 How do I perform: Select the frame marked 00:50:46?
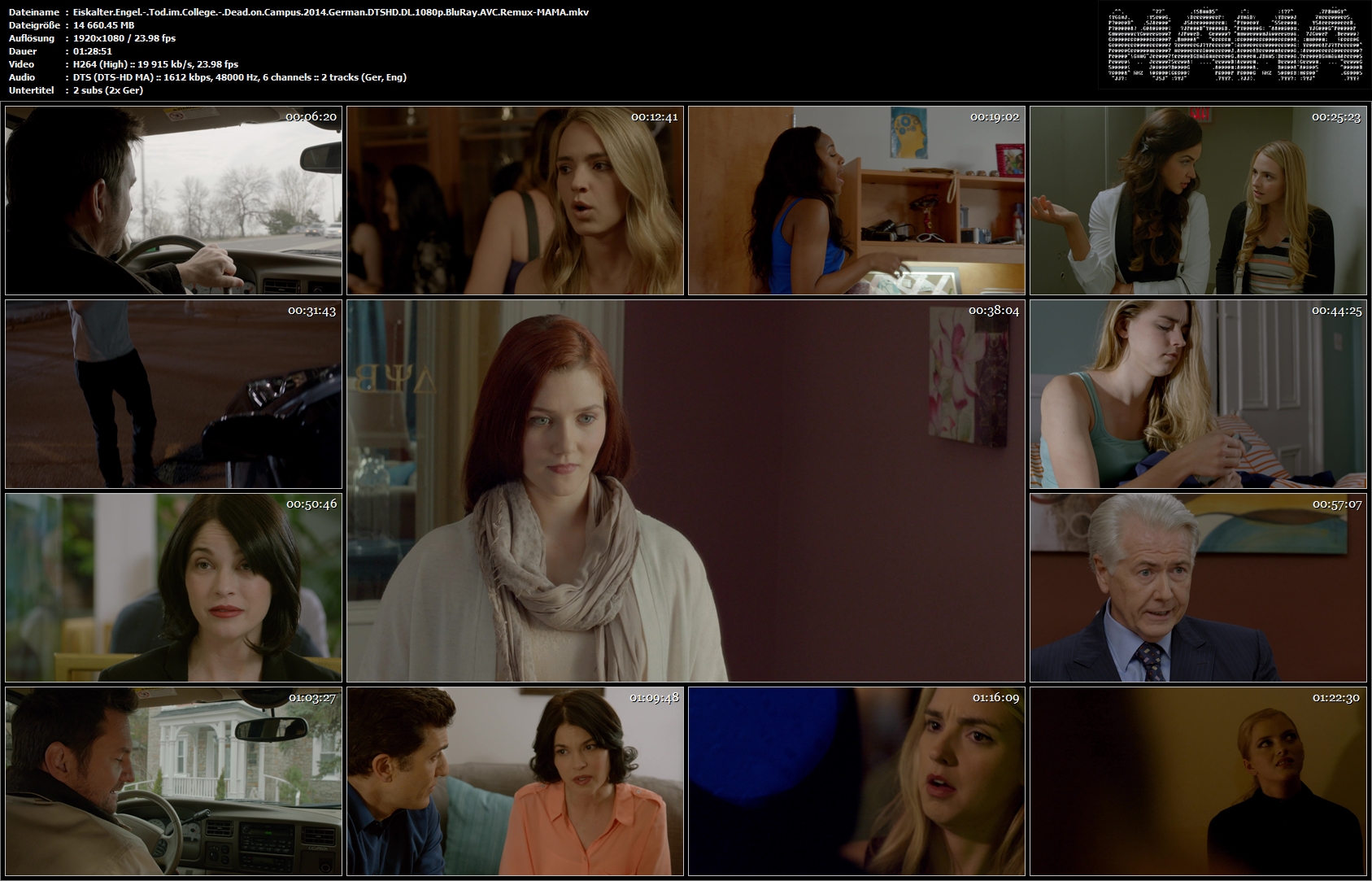pyautogui.click(x=173, y=587)
